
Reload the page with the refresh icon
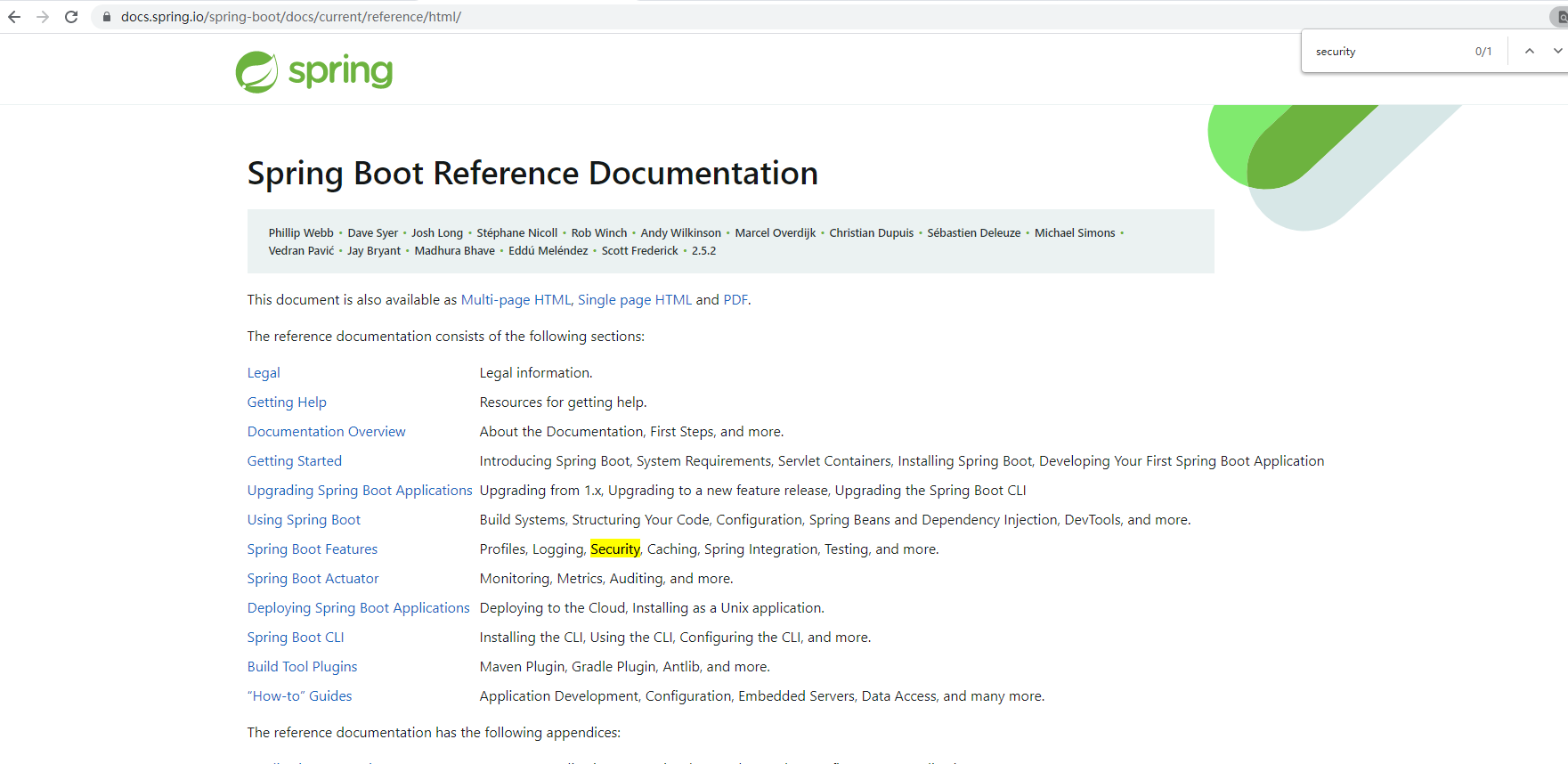(x=71, y=17)
